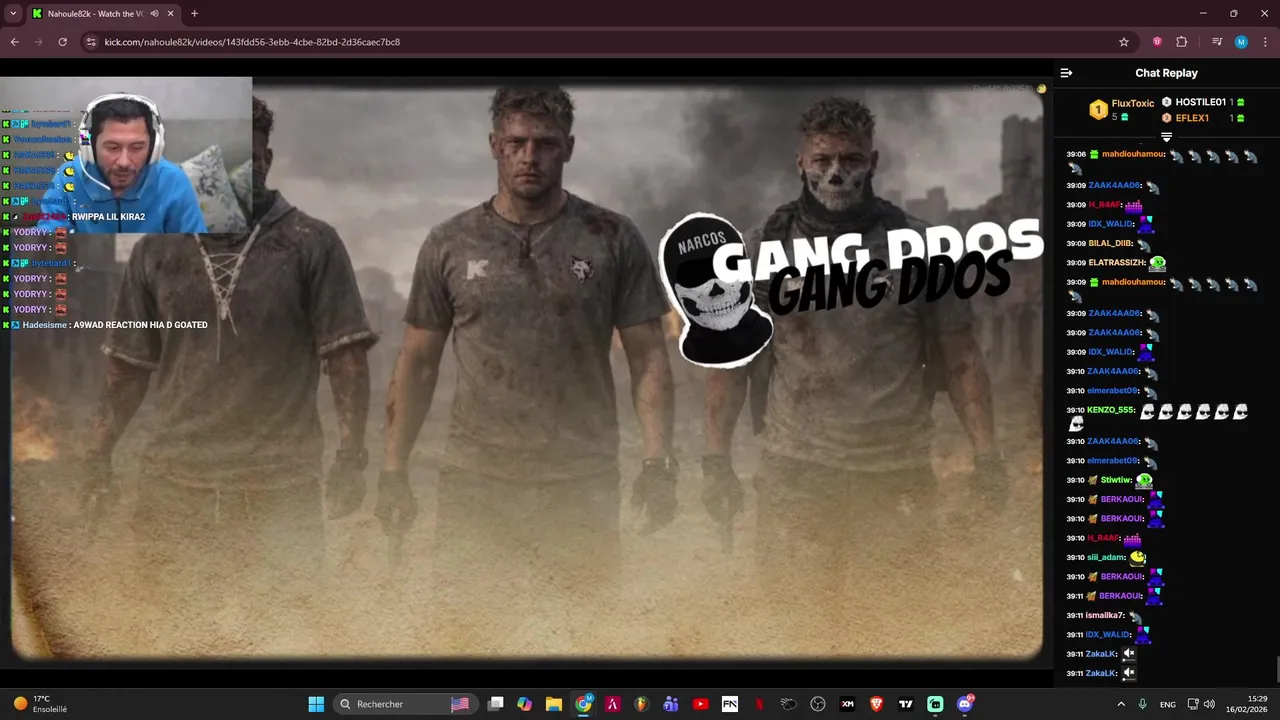Open the FN app in taskbar
Screen dimensions: 1280x720
pyautogui.click(x=729, y=704)
